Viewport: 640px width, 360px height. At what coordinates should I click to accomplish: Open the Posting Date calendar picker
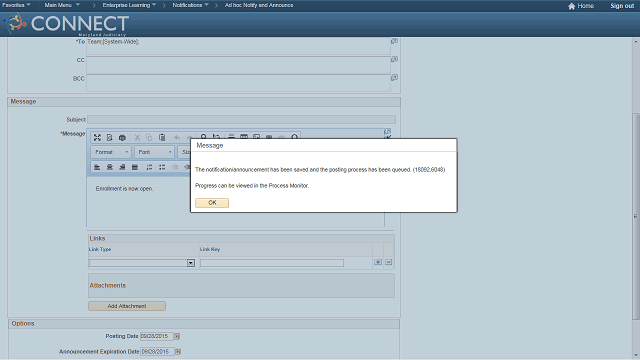pos(177,336)
